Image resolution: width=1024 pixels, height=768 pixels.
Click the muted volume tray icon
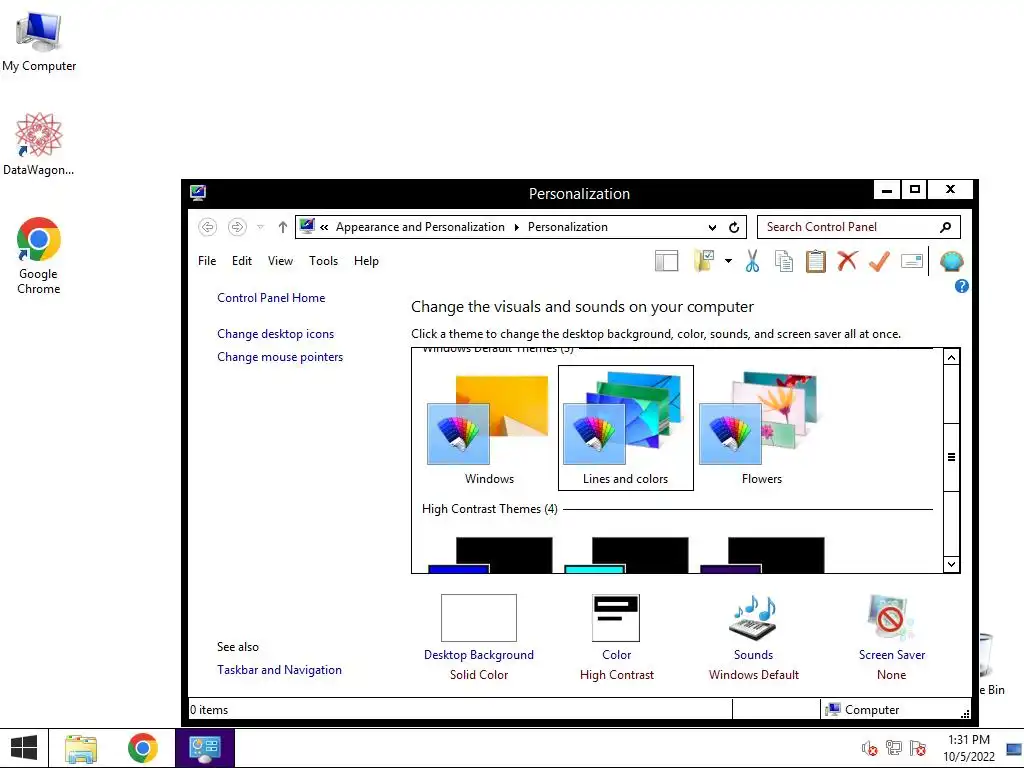coord(869,748)
